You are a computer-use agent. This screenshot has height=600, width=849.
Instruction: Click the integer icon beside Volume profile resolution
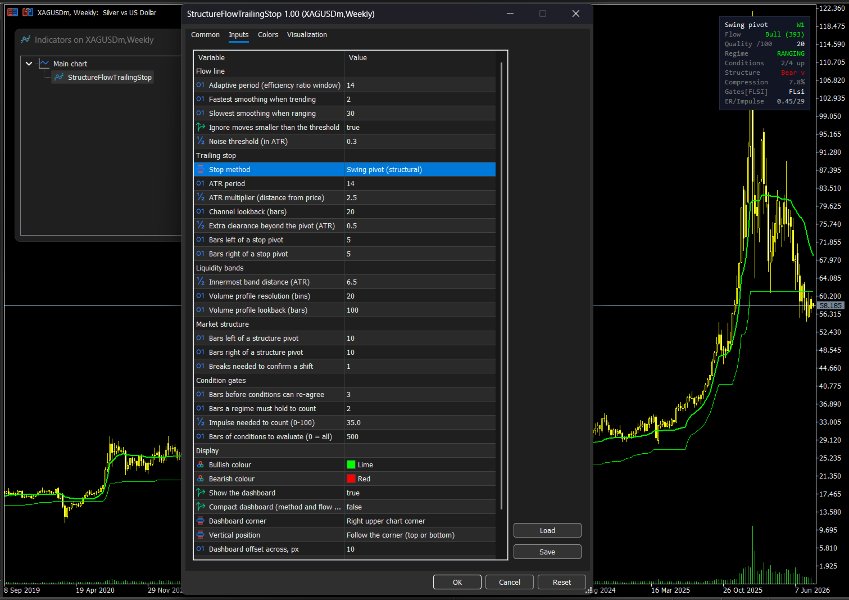coord(201,296)
